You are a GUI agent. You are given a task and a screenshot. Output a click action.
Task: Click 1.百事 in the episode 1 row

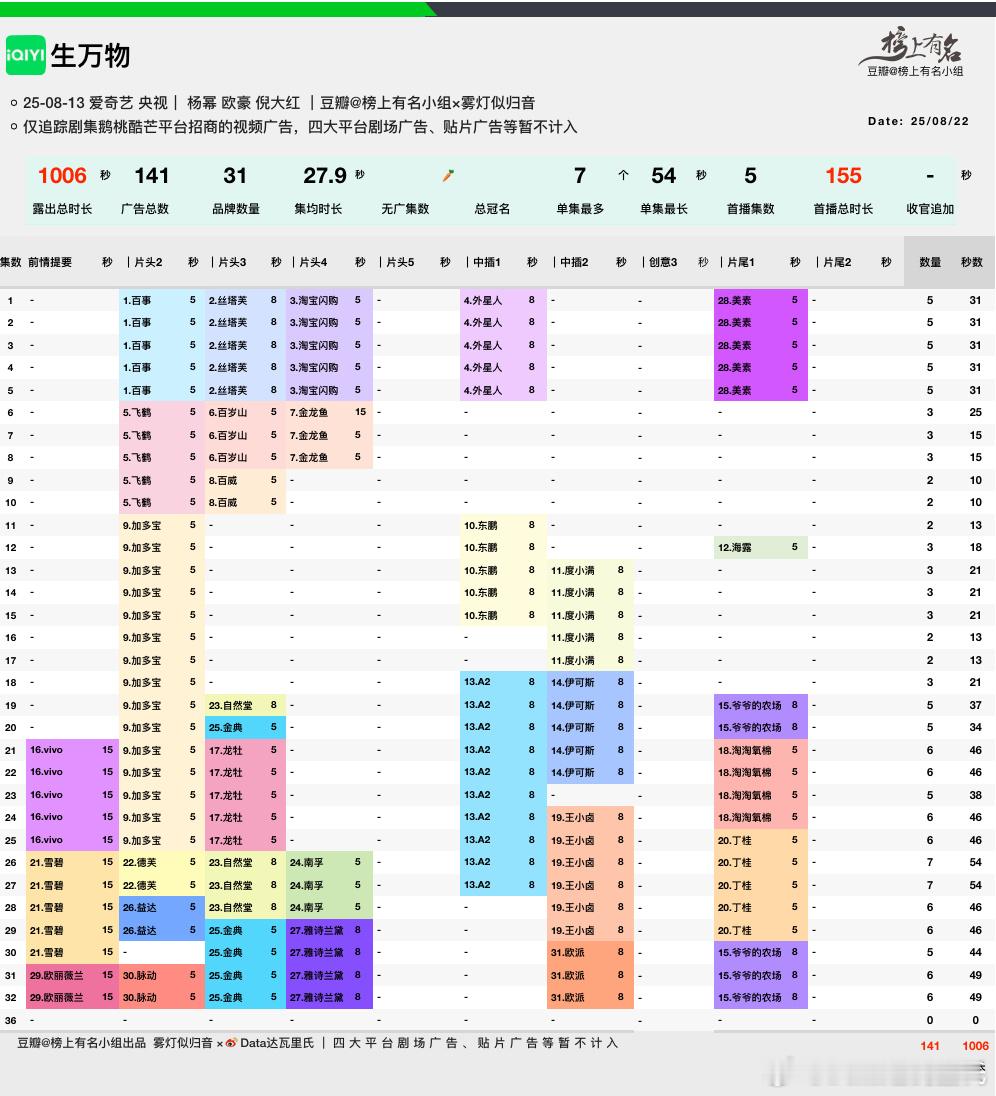coord(137,300)
